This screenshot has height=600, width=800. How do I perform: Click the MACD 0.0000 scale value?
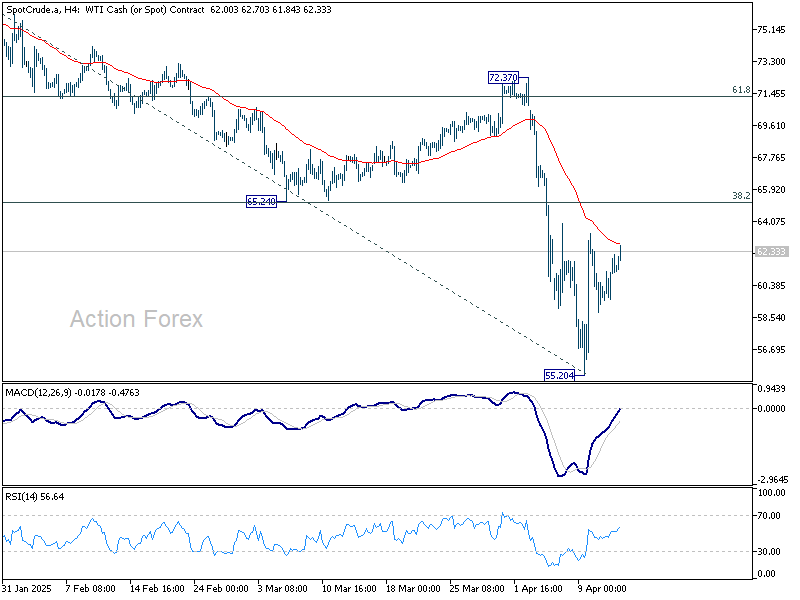click(x=772, y=409)
